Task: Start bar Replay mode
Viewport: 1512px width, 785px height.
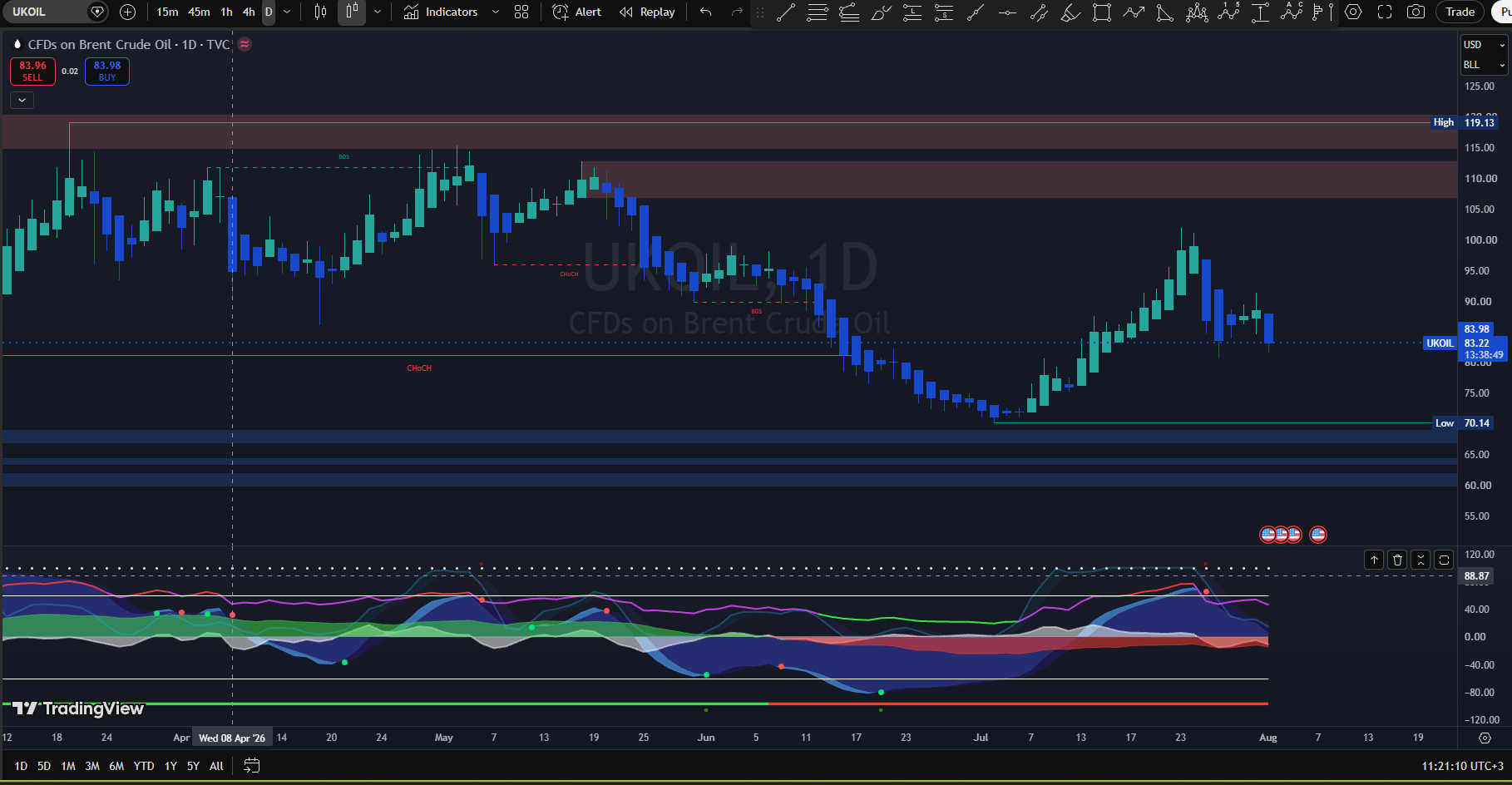Action: 647,12
